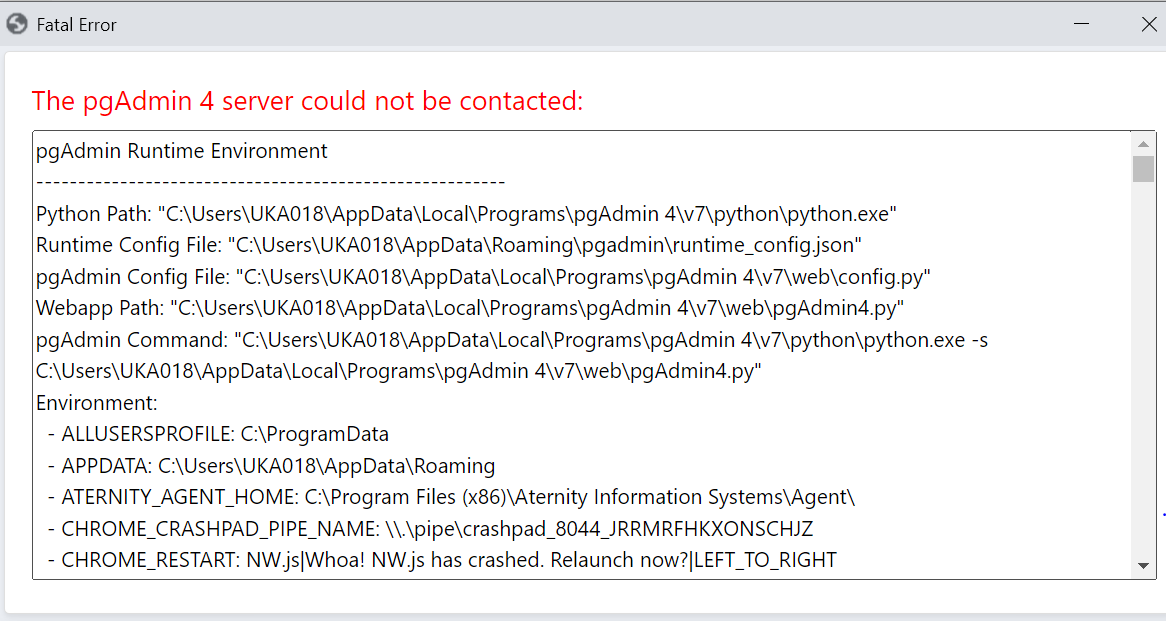This screenshot has height=628, width=1166.
Task: Click the globe icon in the title bar
Action: pos(17,25)
